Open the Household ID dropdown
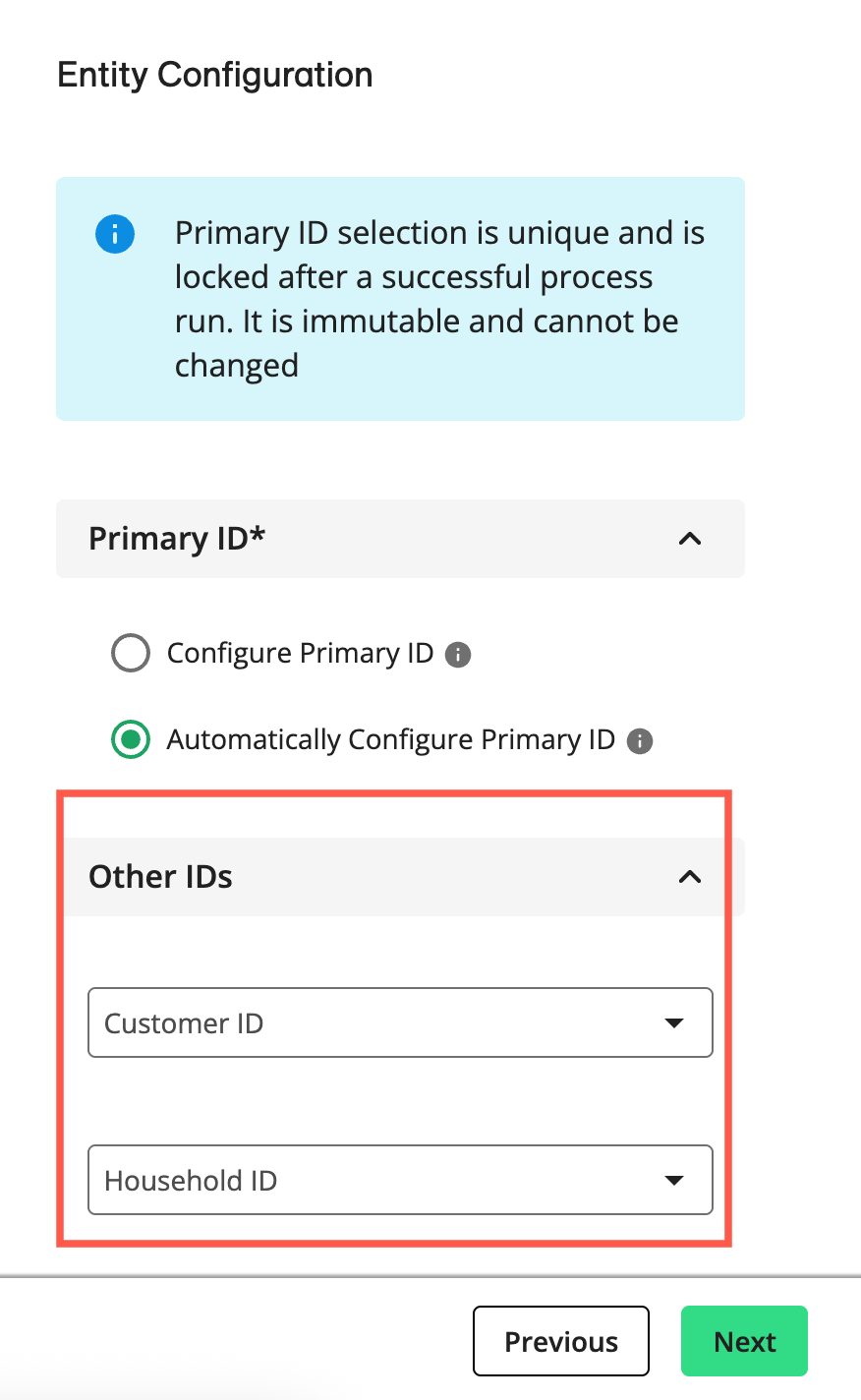 pos(400,1180)
